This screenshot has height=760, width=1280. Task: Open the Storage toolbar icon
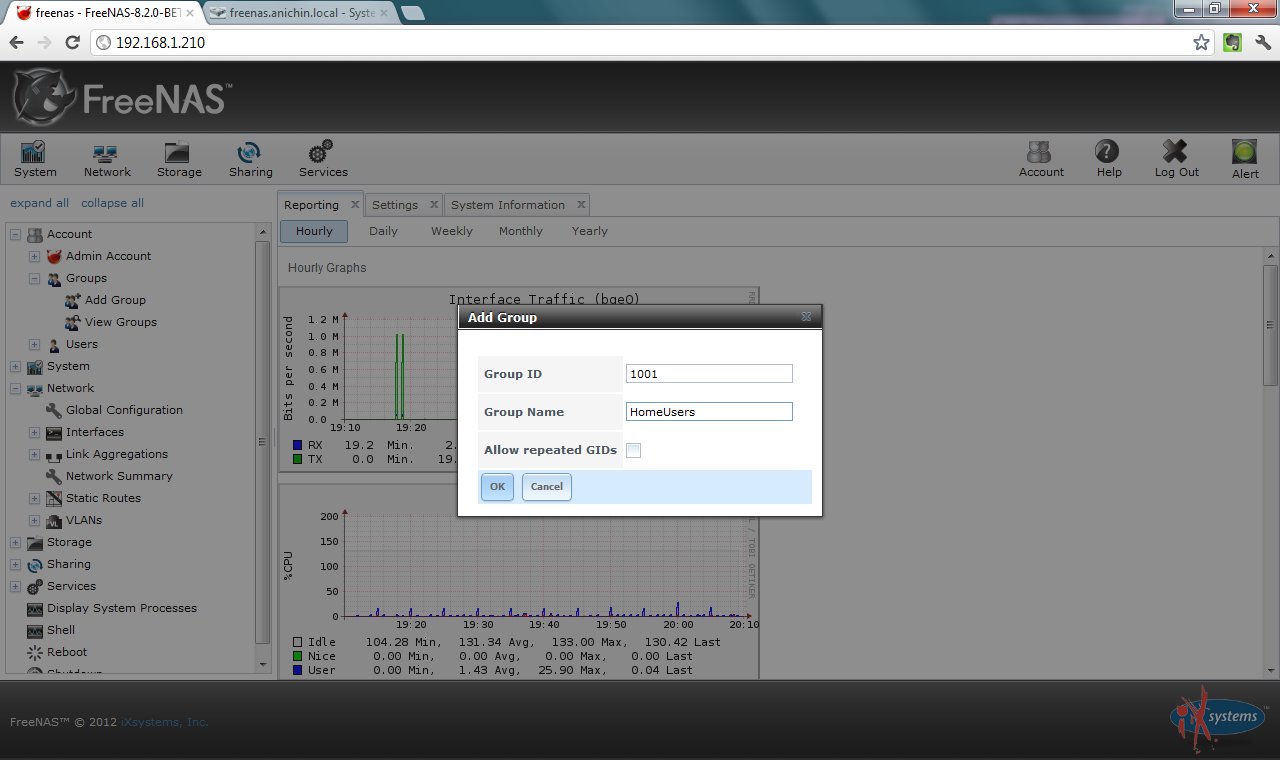point(179,159)
